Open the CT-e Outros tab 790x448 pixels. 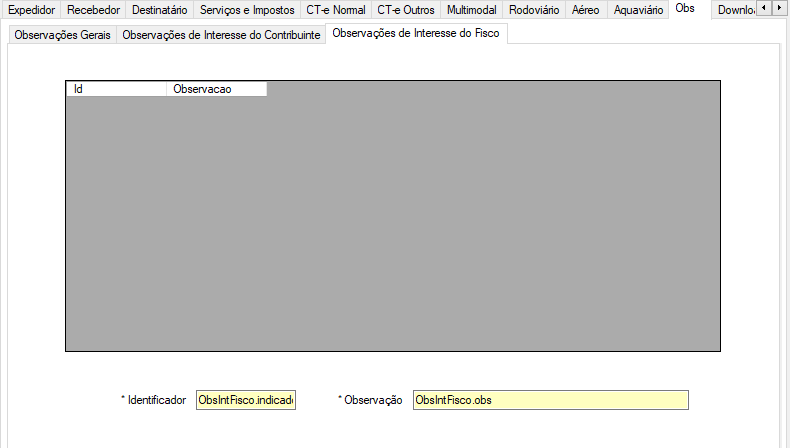click(x=406, y=10)
